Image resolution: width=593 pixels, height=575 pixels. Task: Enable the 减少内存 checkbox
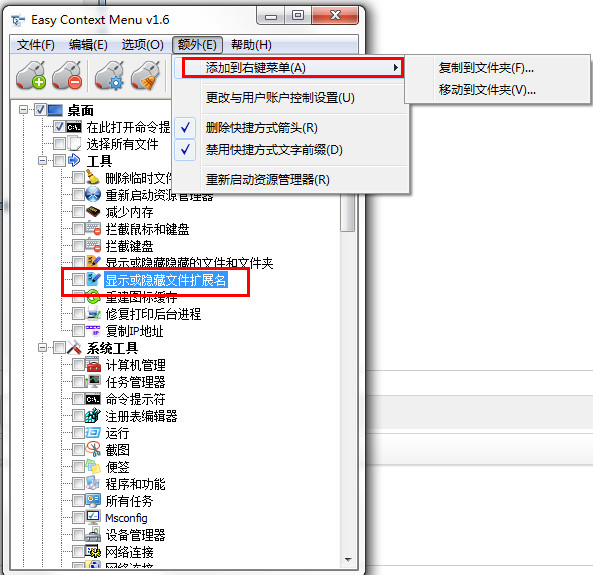coord(78,211)
